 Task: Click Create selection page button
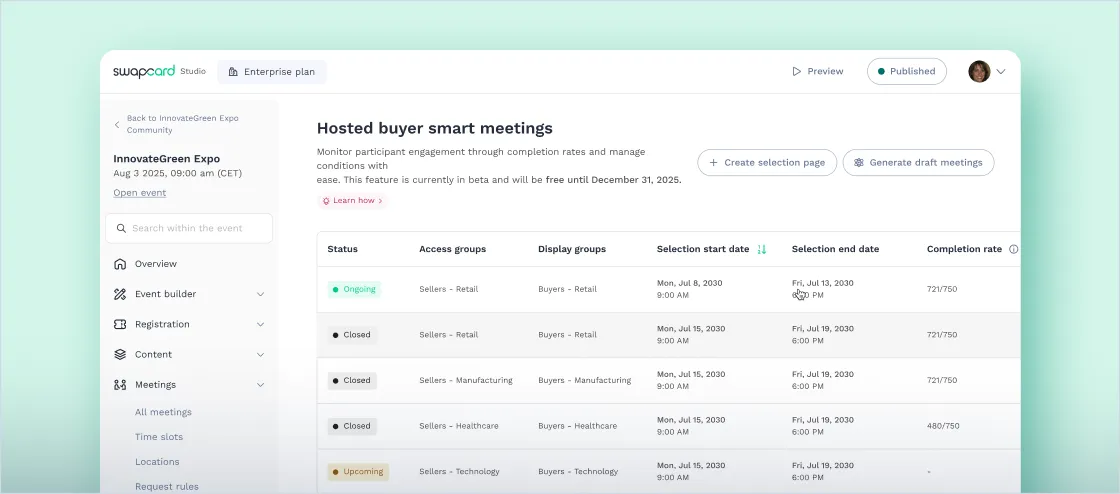767,163
